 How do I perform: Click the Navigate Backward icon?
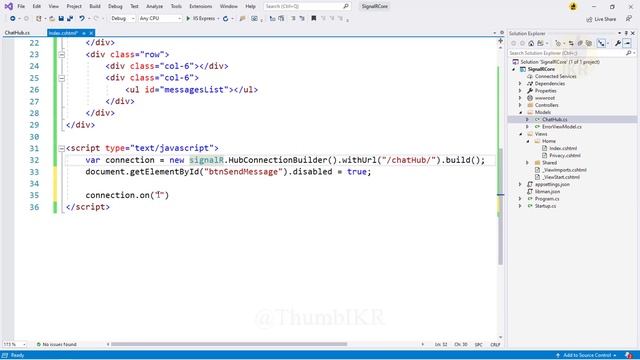(13, 18)
